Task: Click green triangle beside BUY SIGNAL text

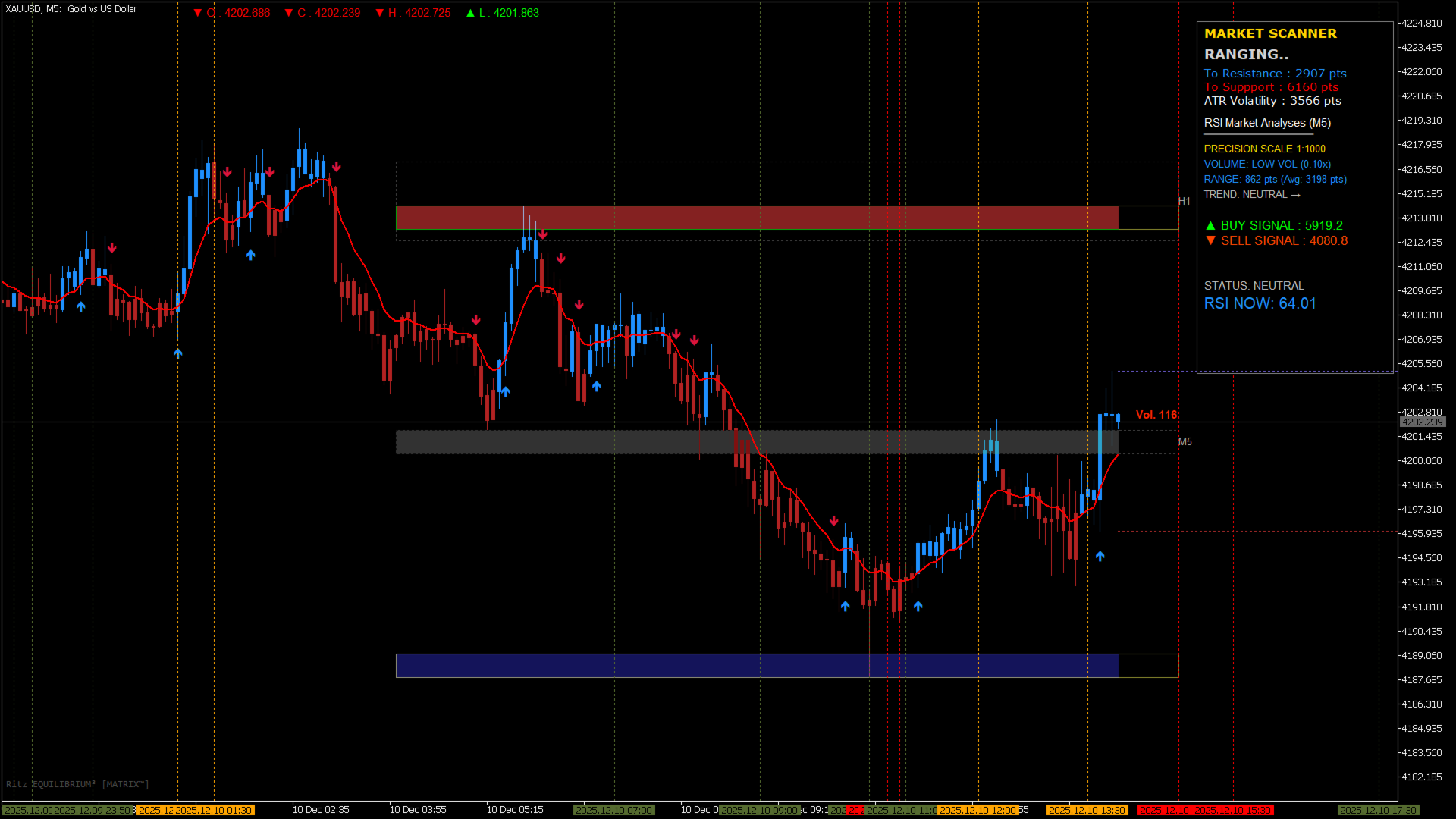Action: coord(1210,225)
